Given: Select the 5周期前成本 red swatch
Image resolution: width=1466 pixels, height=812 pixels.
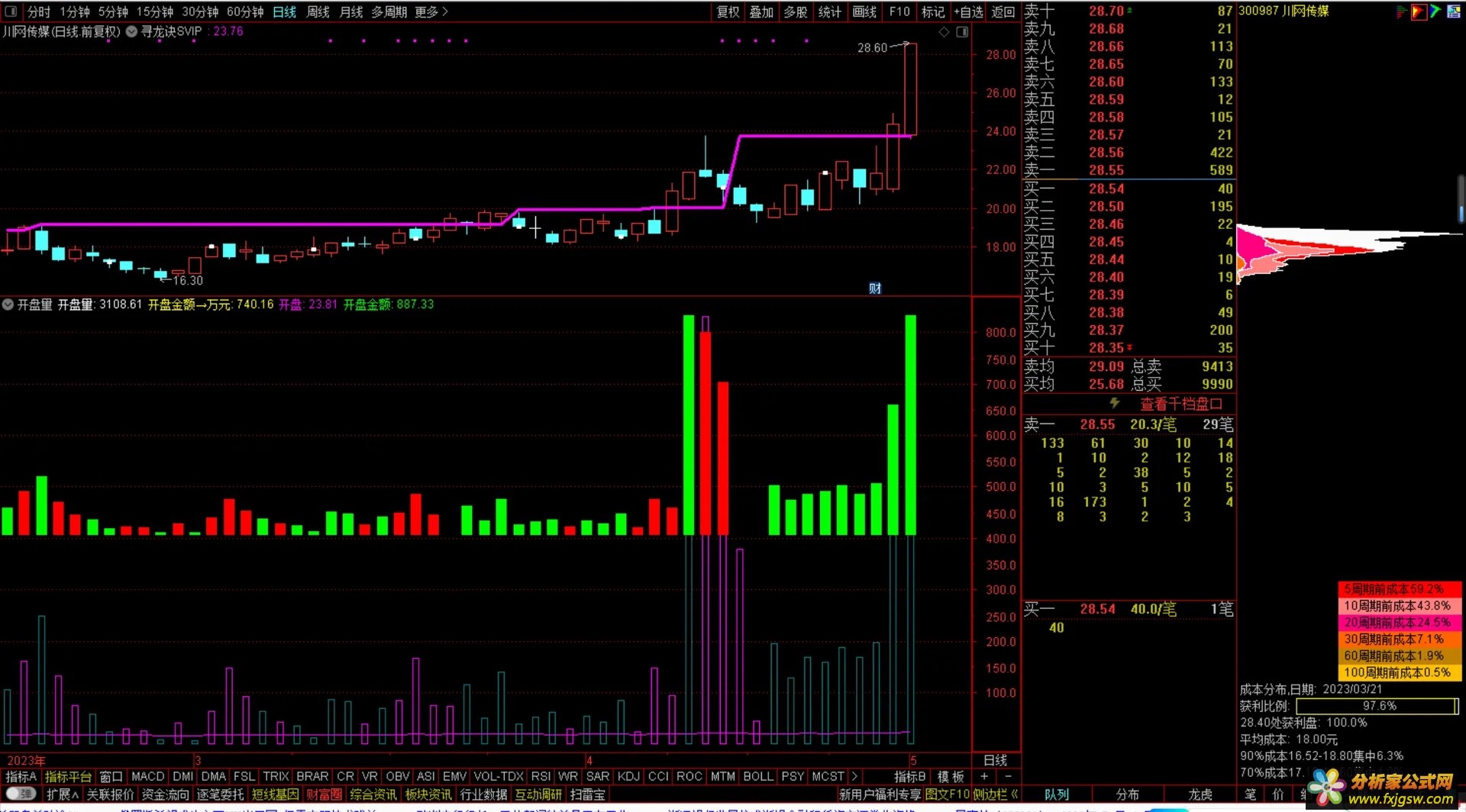Looking at the screenshot, I should 1400,589.
